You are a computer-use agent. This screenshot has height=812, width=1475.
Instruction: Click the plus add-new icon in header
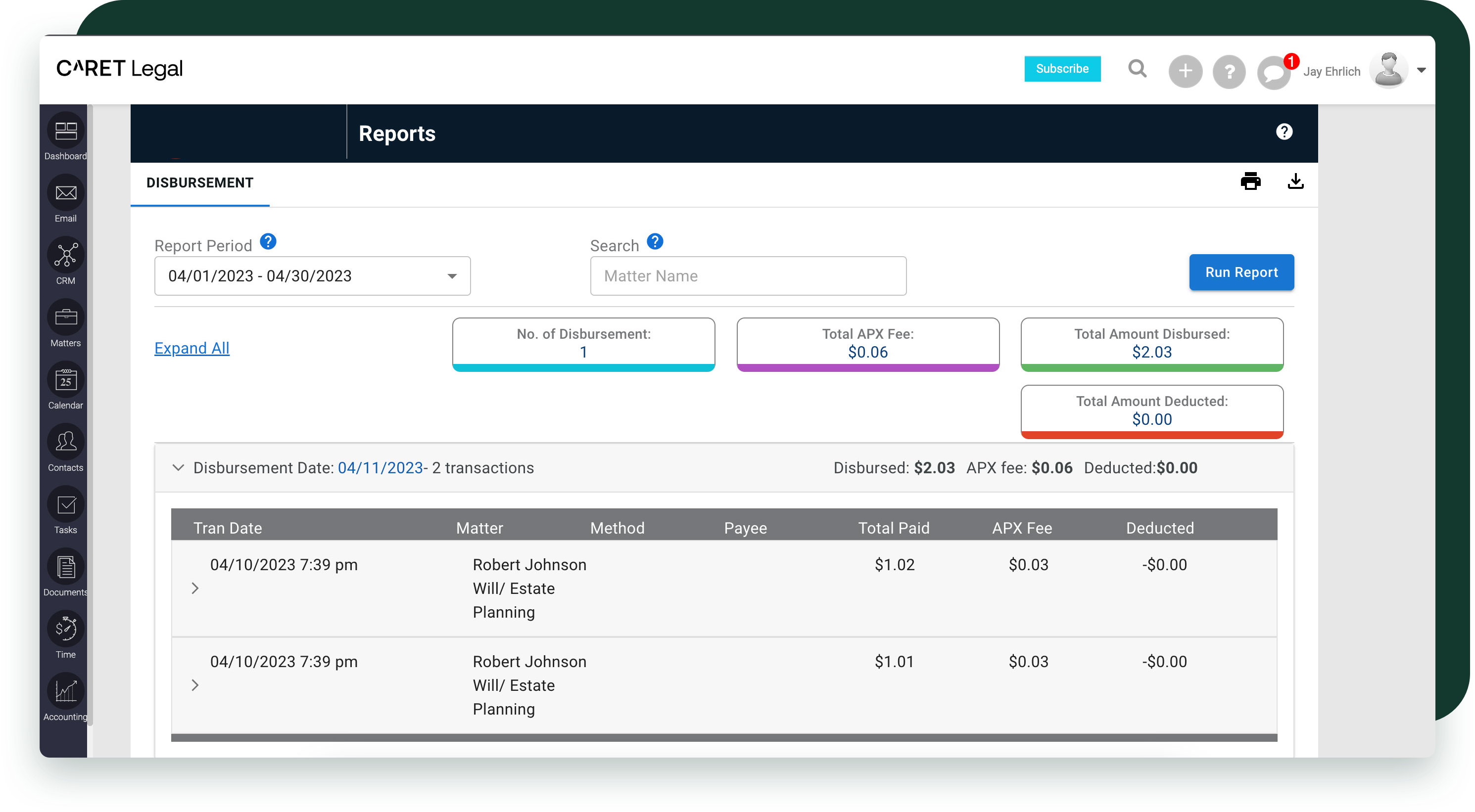point(1185,71)
